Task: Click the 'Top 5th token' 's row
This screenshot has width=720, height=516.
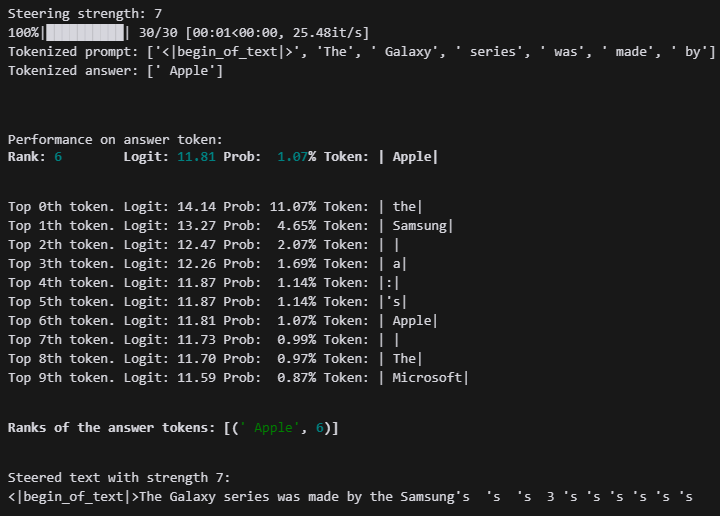Action: click(207, 302)
